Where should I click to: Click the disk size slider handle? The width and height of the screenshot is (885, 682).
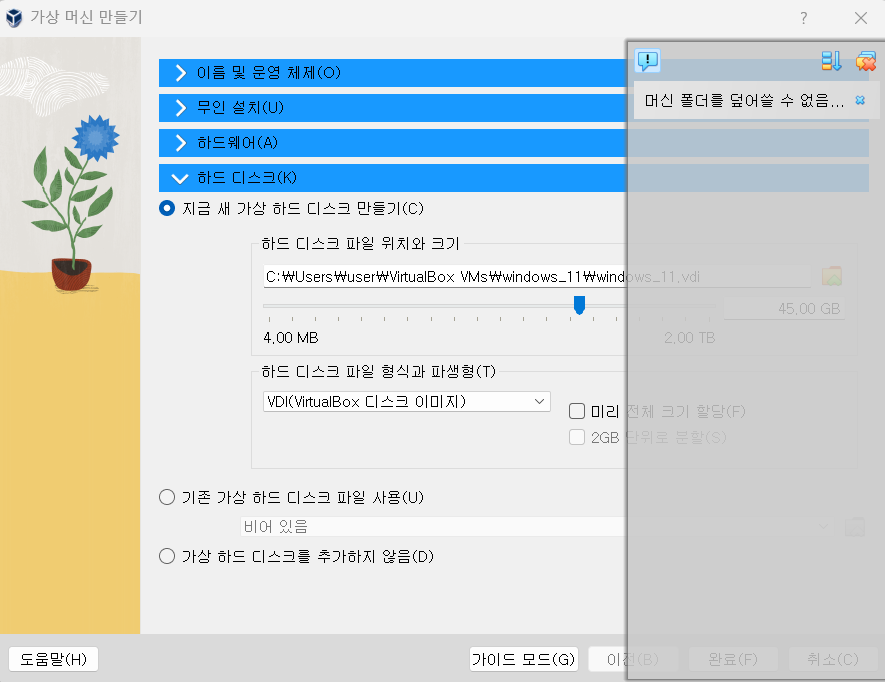pos(579,305)
